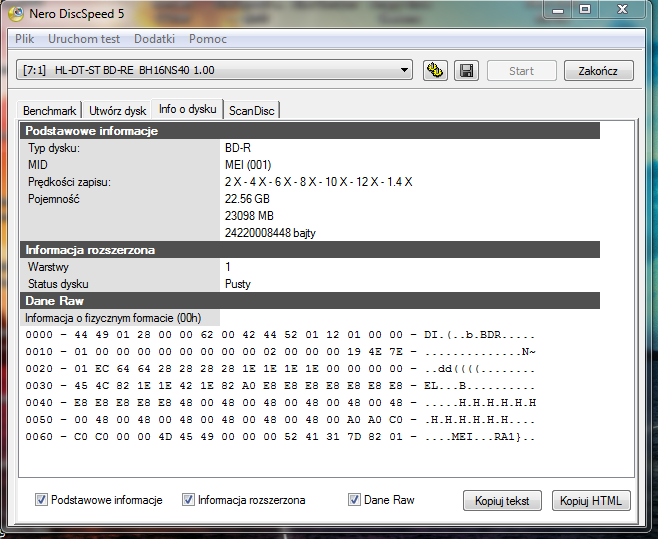This screenshot has width=658, height=539.
Task: Click the Start button
Action: [x=522, y=71]
